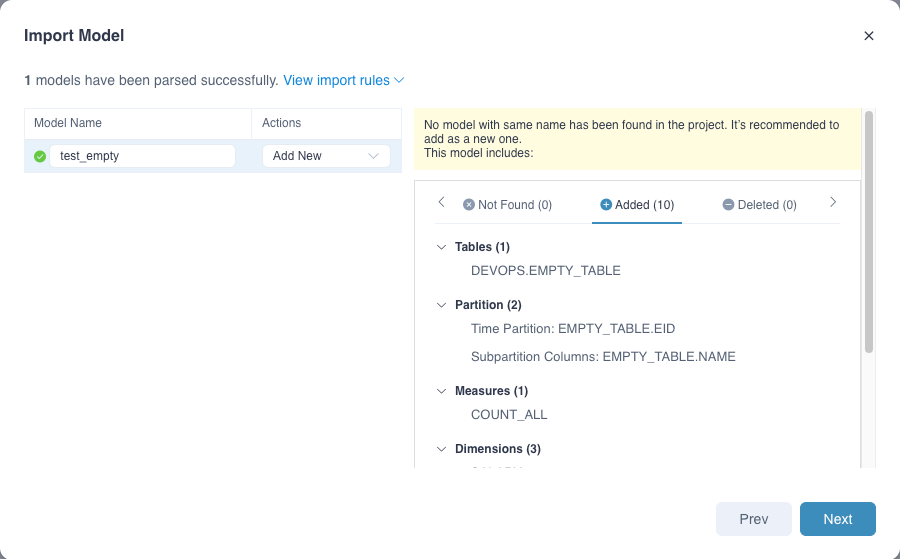This screenshot has width=900, height=559.
Task: Click the green success check icon
Action: point(40,156)
